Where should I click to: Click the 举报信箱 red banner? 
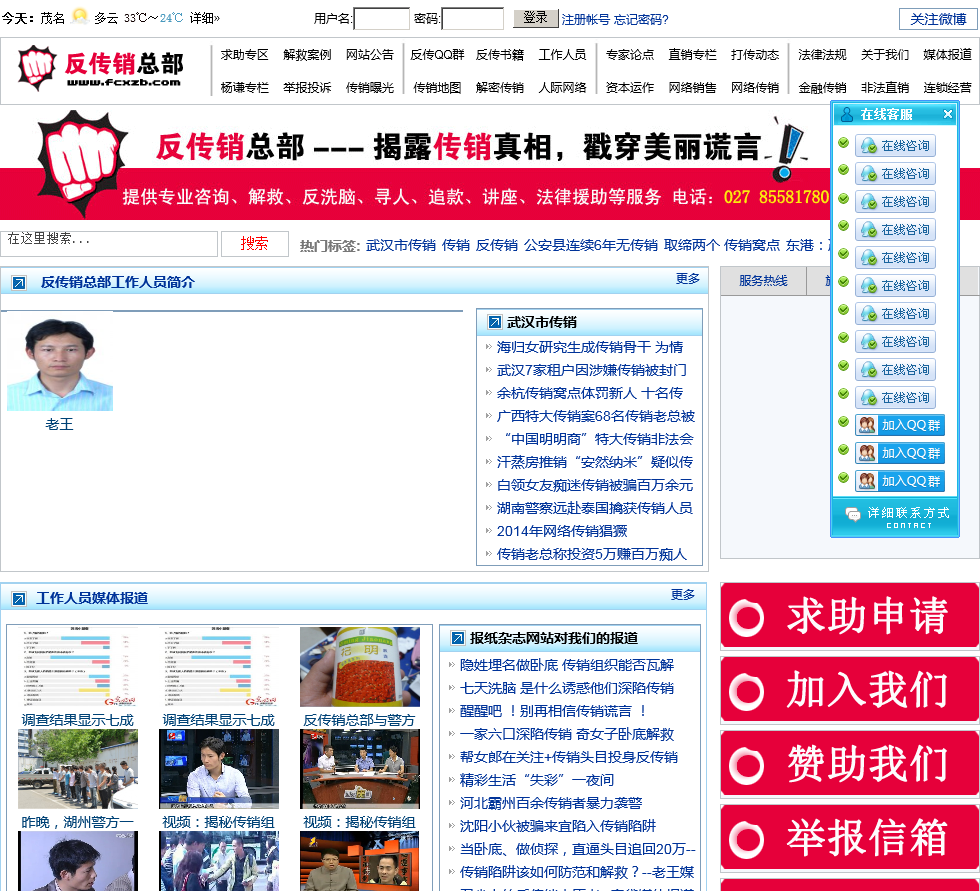pyautogui.click(x=849, y=837)
